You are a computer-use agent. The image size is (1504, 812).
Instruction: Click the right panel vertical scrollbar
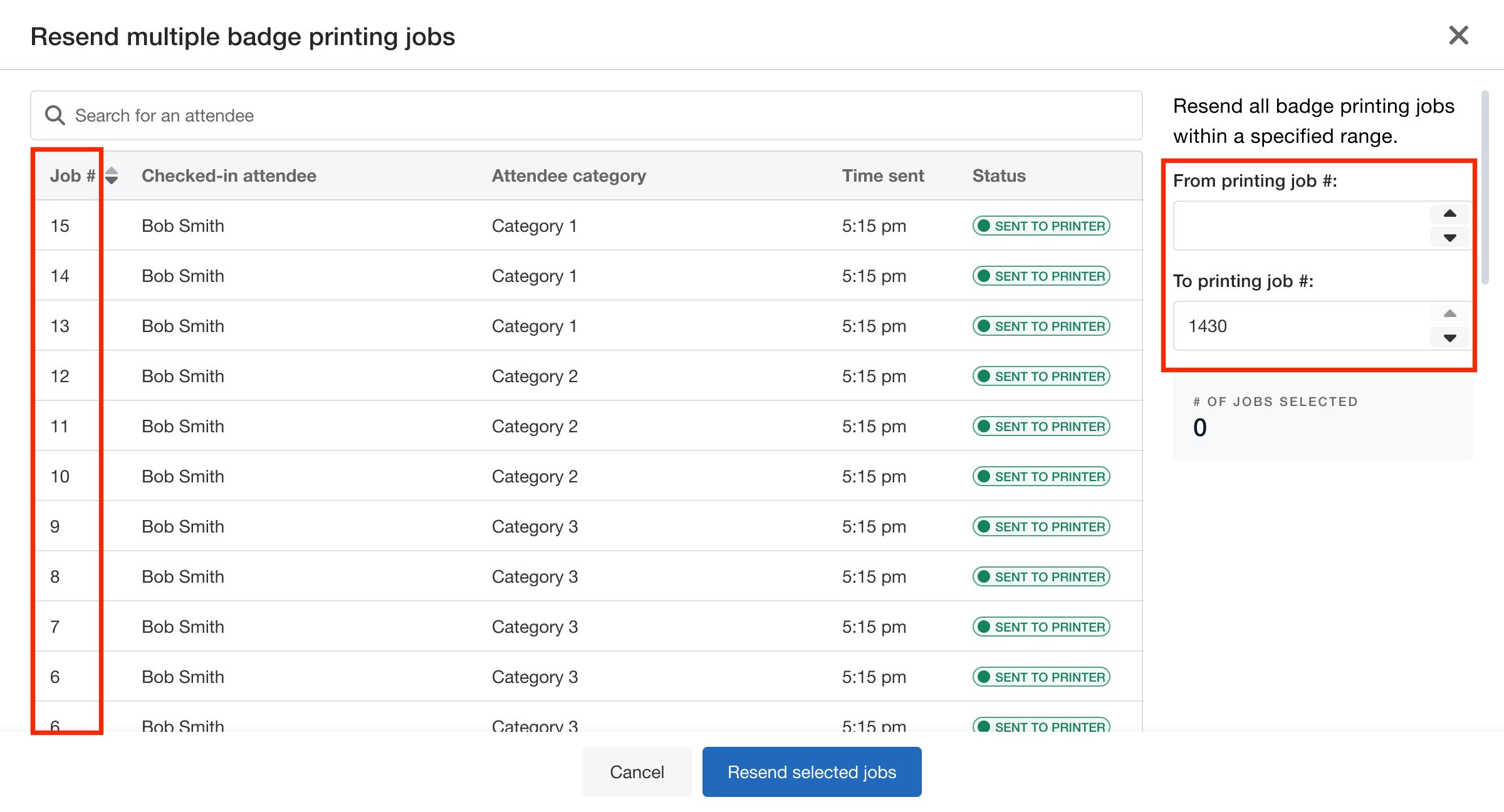click(x=1485, y=188)
